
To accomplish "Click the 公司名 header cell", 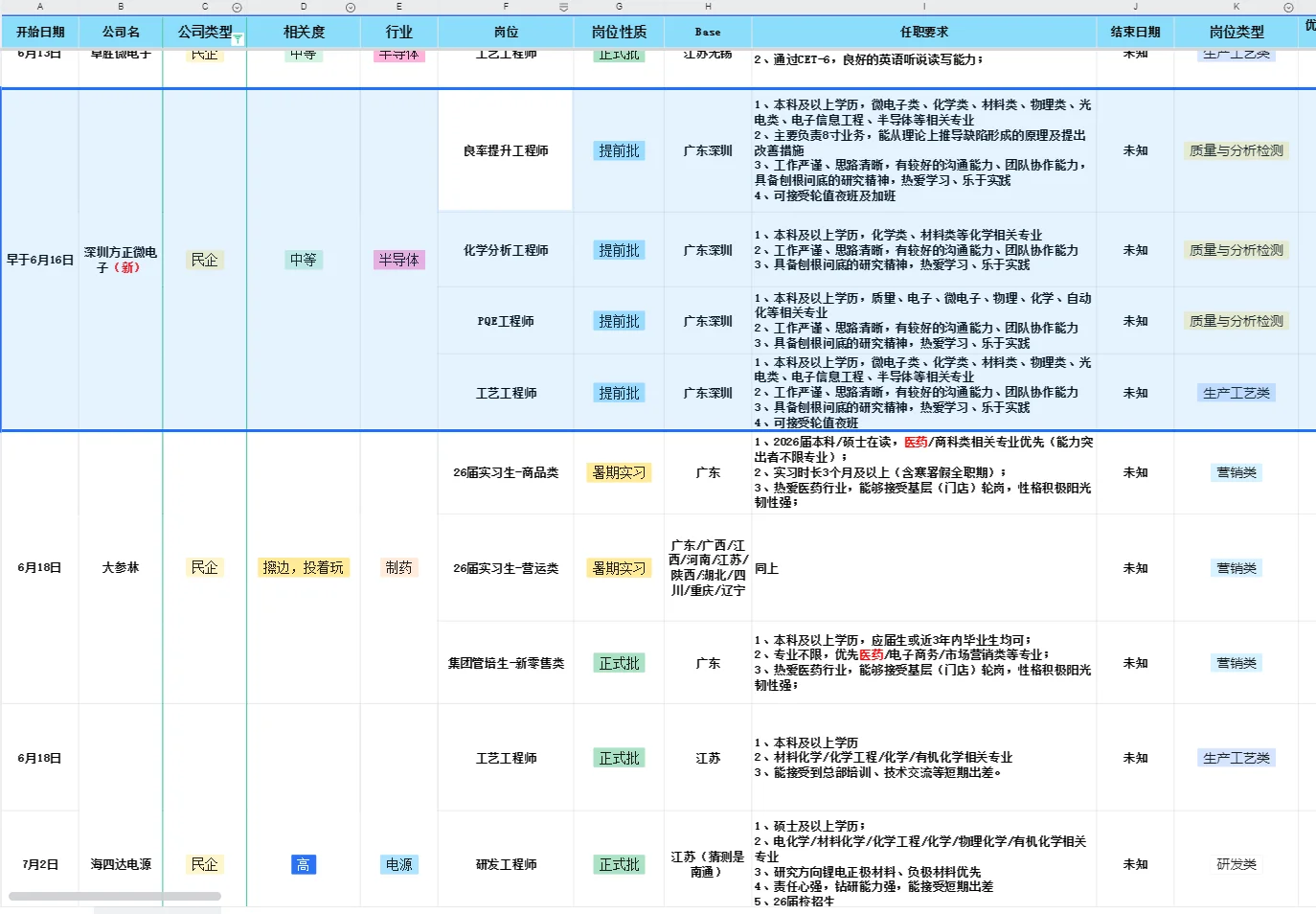I will [121, 32].
